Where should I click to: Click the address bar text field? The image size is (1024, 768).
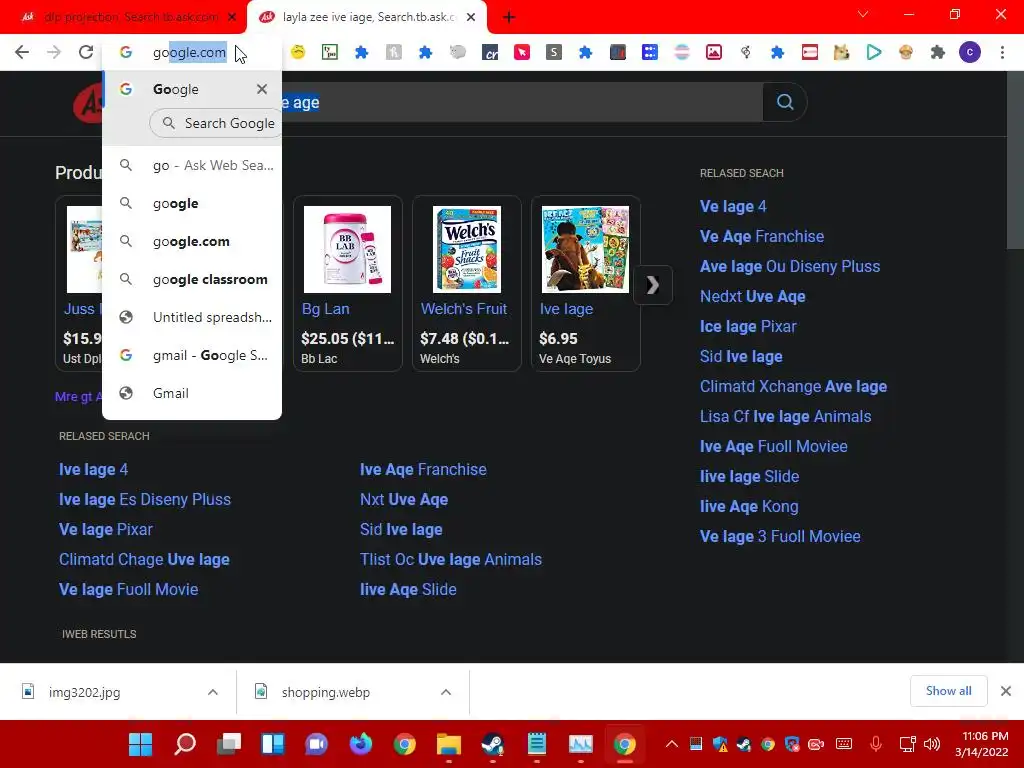(x=193, y=52)
